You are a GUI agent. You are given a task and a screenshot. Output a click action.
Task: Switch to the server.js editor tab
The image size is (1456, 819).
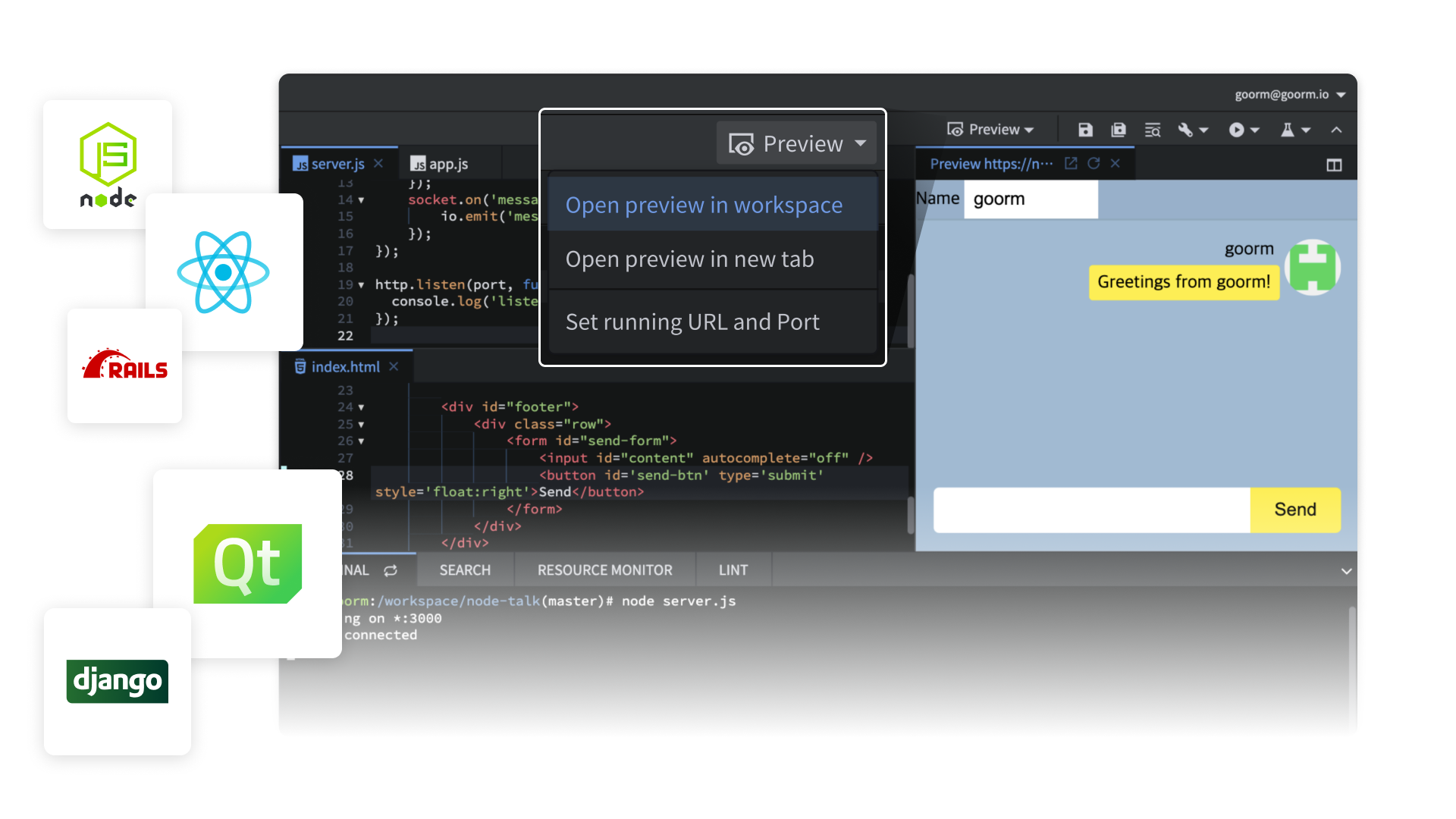[x=338, y=164]
